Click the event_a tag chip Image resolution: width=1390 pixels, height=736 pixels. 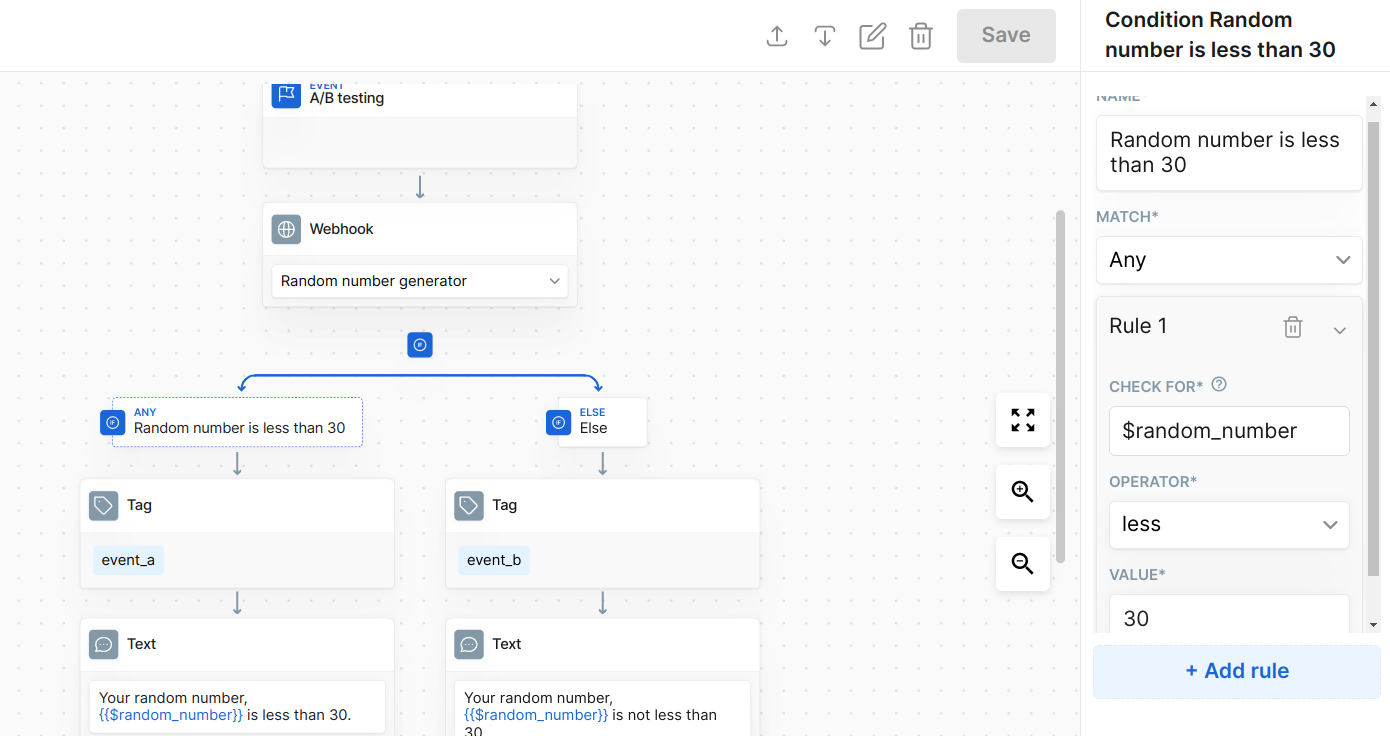(128, 560)
